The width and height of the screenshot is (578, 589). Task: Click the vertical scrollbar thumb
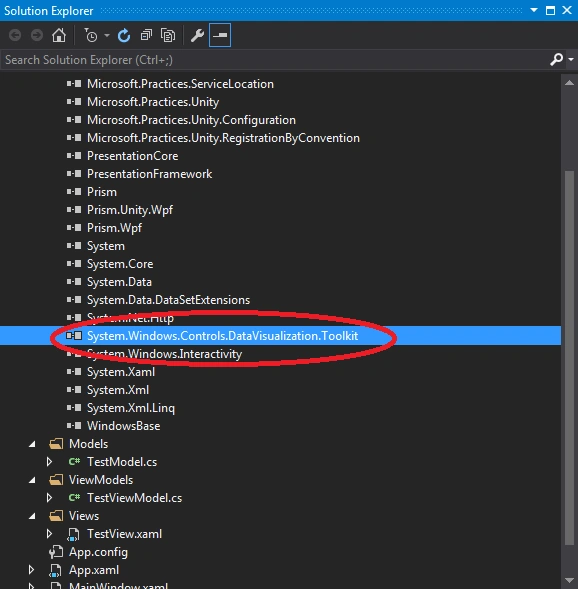pyautogui.click(x=569, y=358)
